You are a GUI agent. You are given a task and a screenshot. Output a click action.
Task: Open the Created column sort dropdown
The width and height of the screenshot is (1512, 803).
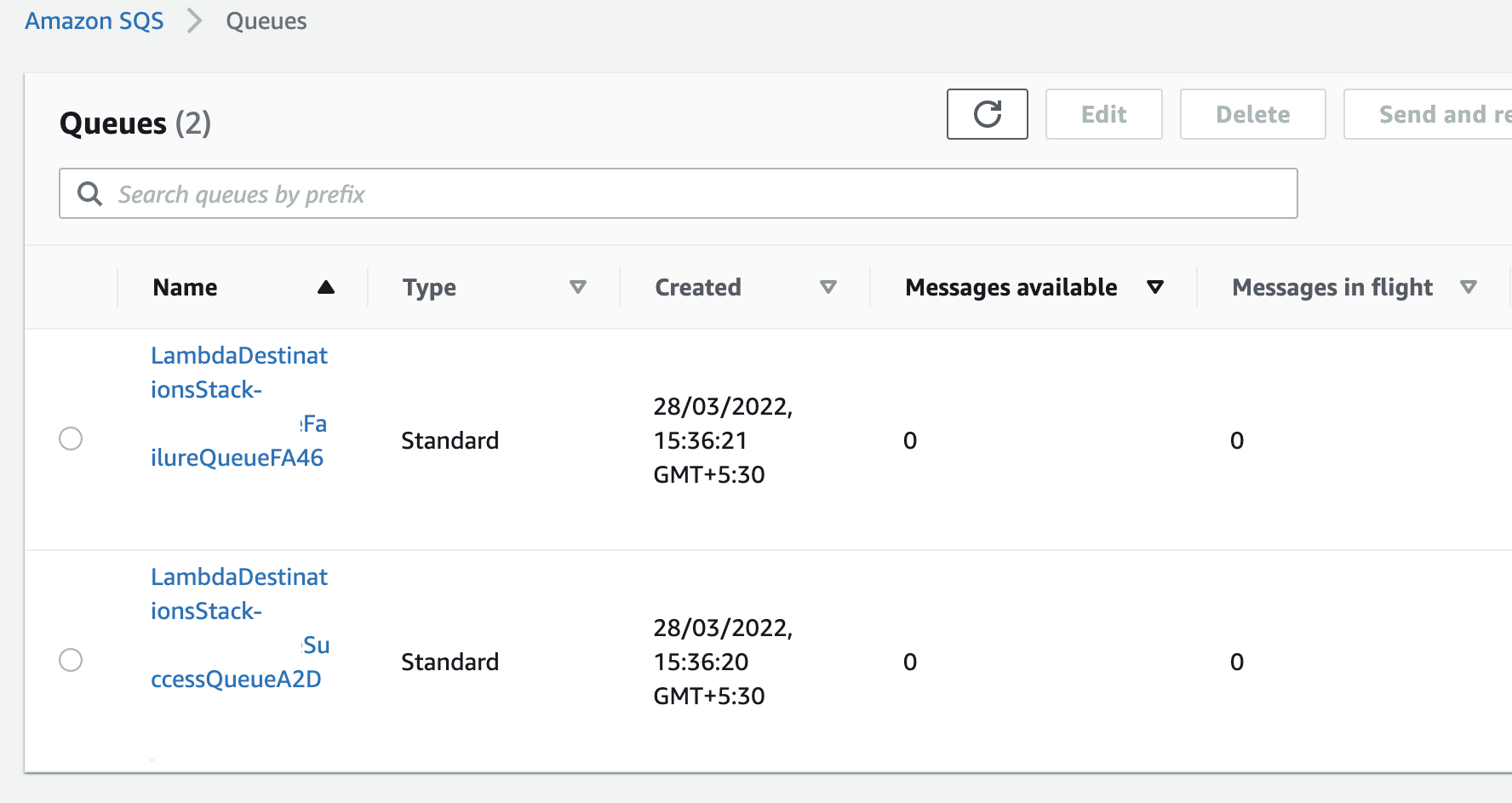click(x=828, y=287)
